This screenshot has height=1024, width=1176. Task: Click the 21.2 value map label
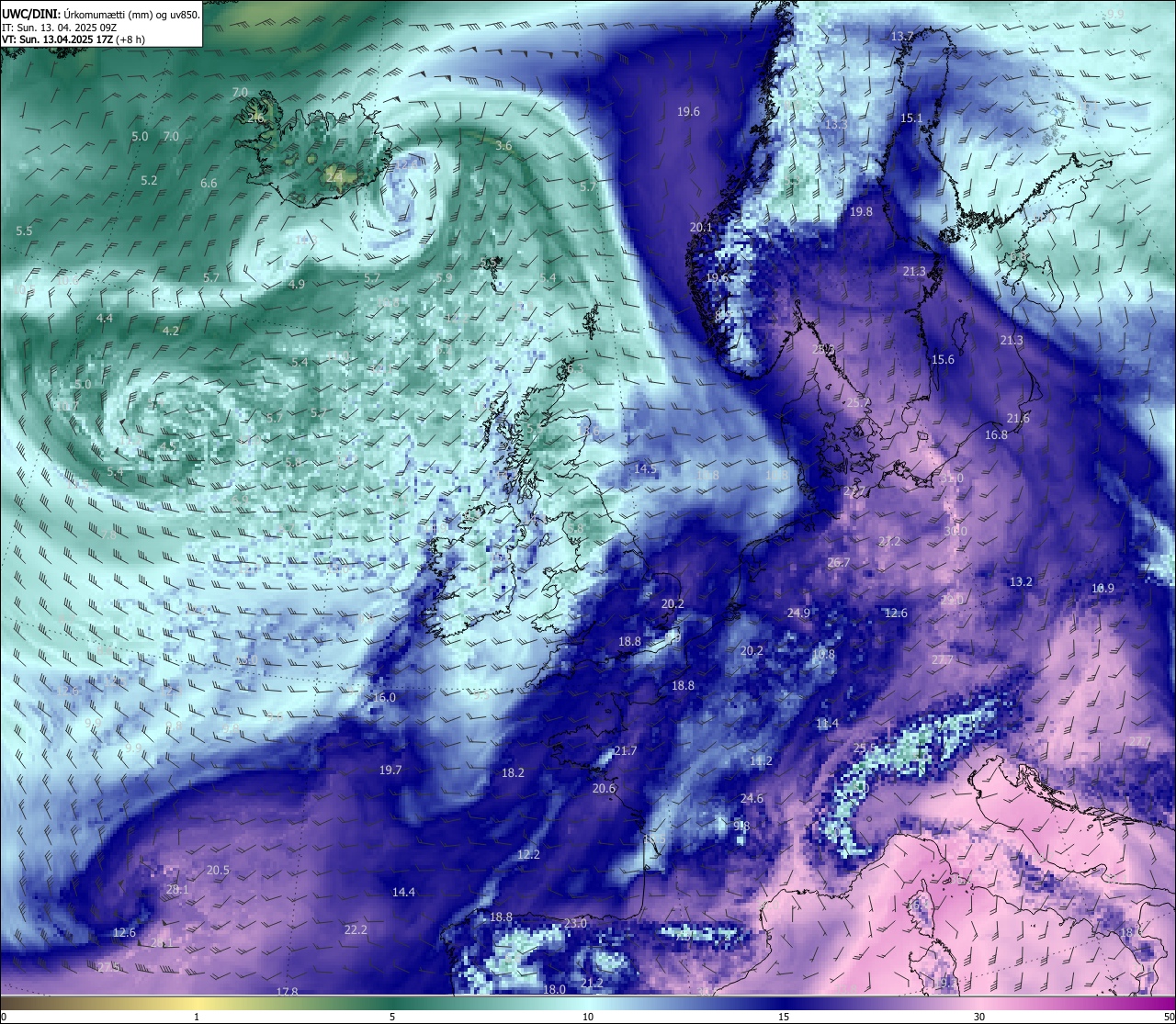[593, 984]
